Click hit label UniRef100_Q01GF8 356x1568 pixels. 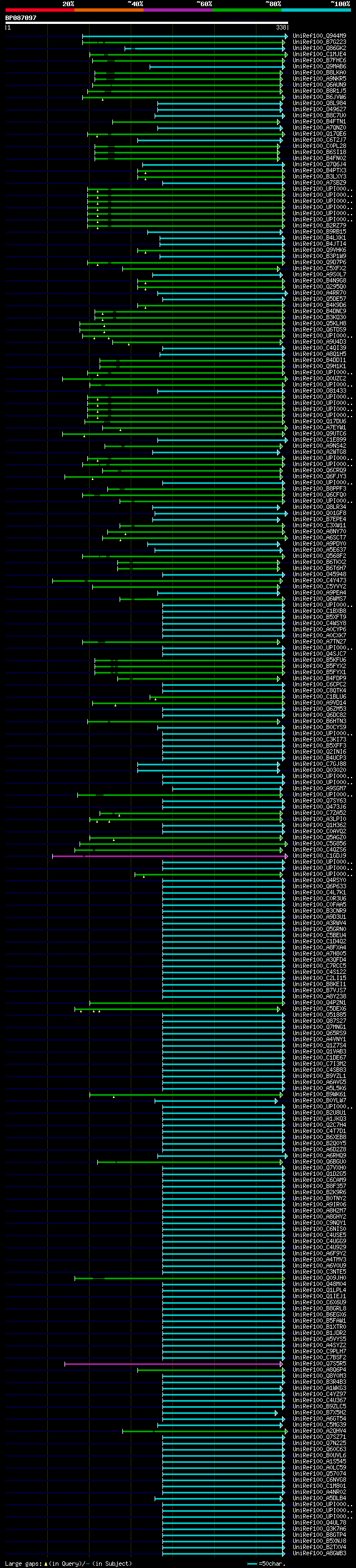[319, 512]
